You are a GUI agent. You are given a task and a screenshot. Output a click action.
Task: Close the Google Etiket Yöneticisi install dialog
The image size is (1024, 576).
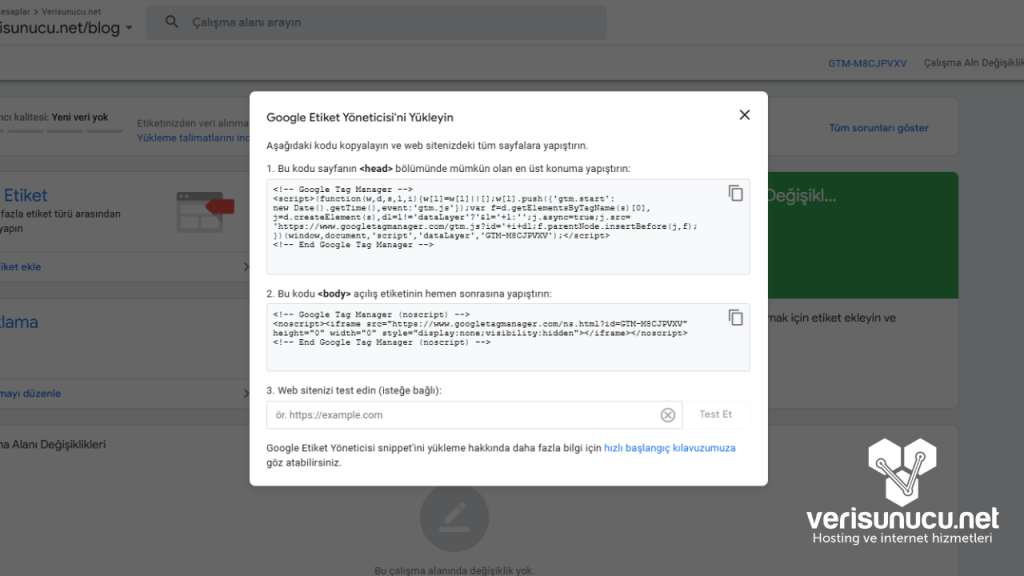click(x=744, y=115)
